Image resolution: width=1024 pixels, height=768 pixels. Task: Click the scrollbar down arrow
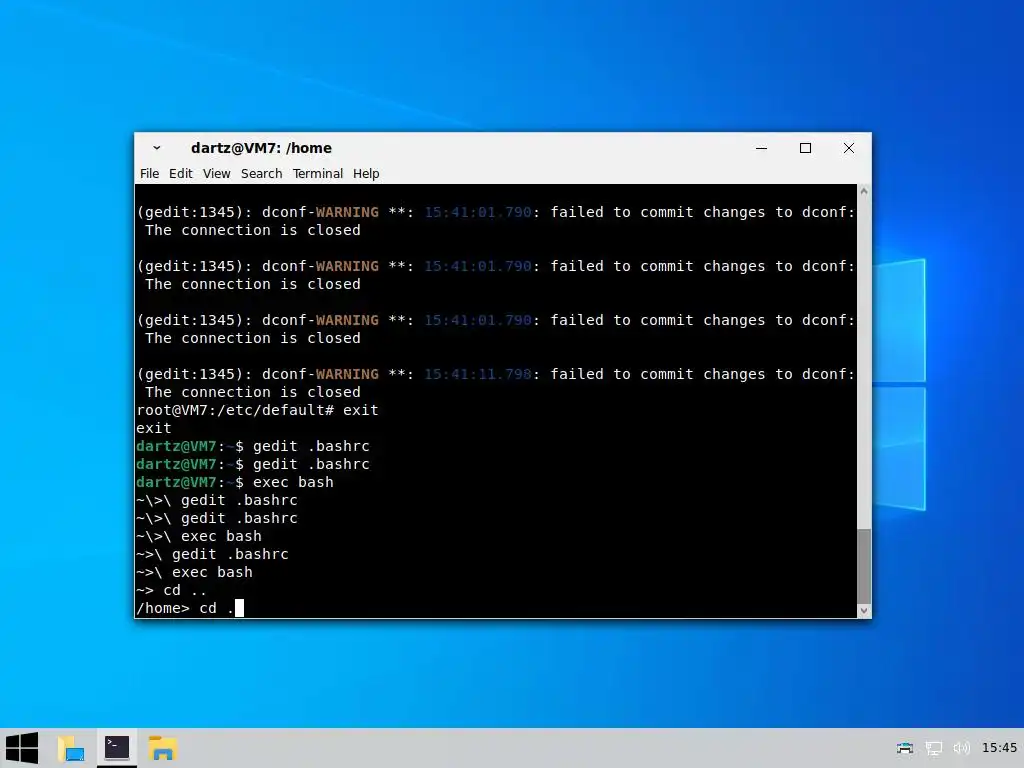pos(864,611)
